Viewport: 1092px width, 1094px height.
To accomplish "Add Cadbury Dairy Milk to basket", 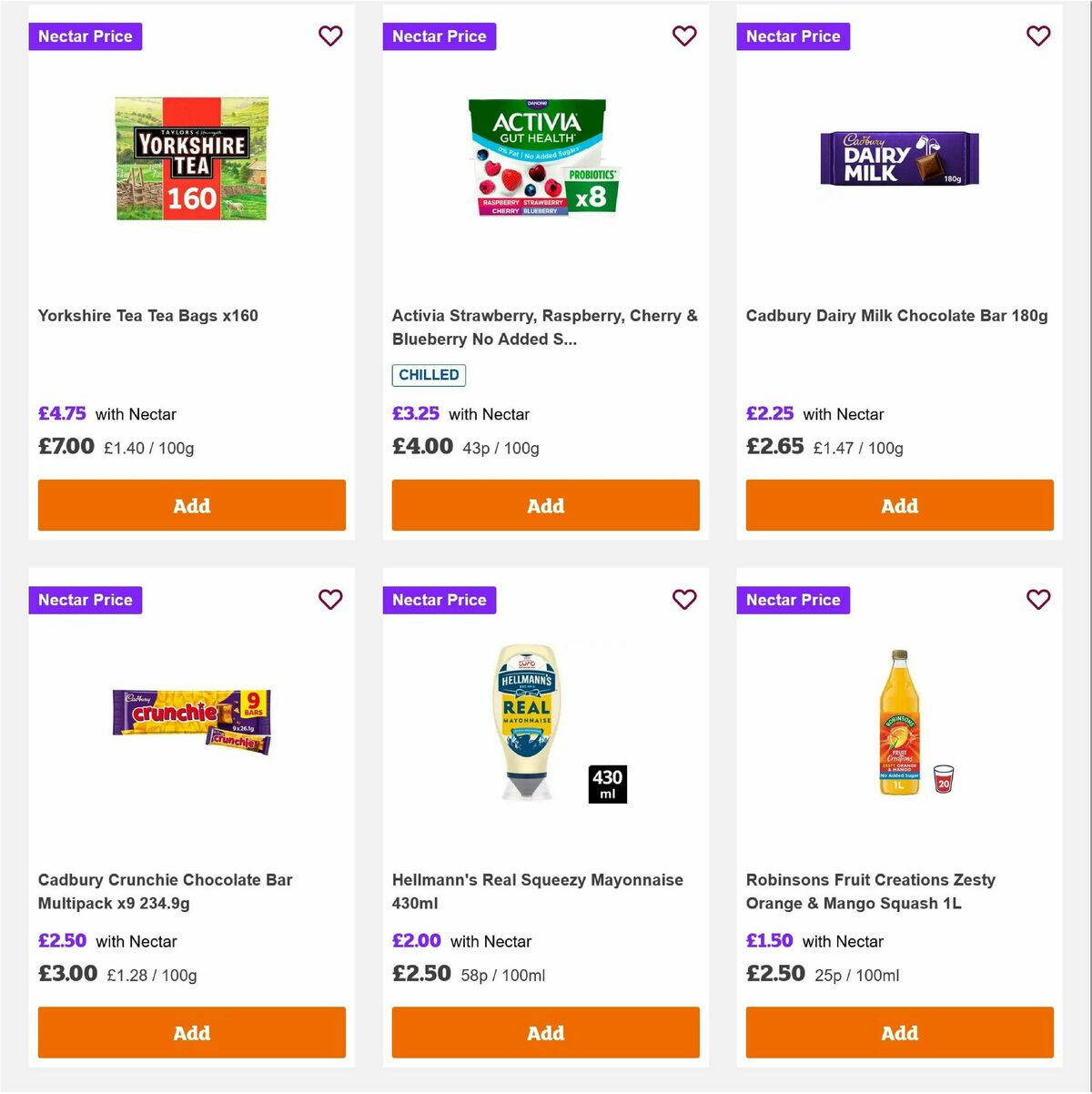I will pyautogui.click(x=899, y=505).
